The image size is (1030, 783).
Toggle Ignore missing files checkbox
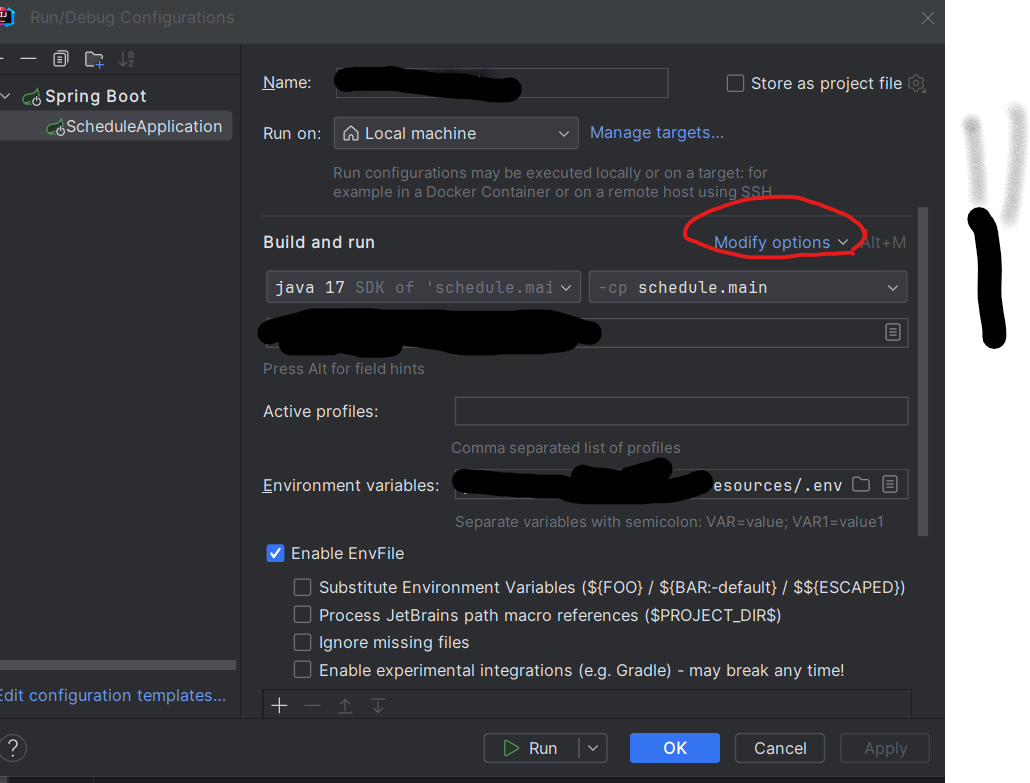(x=302, y=642)
